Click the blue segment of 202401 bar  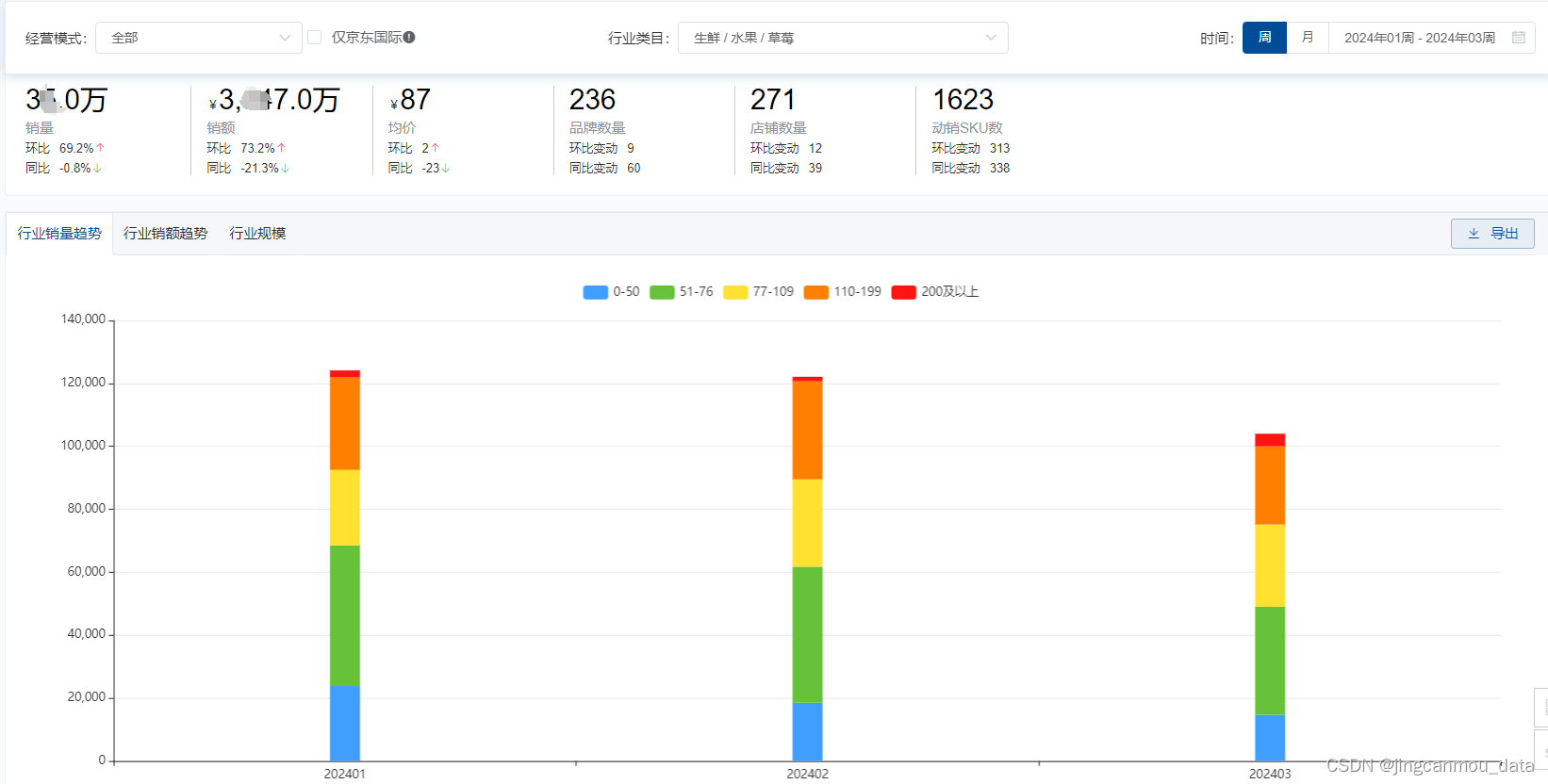tap(345, 723)
